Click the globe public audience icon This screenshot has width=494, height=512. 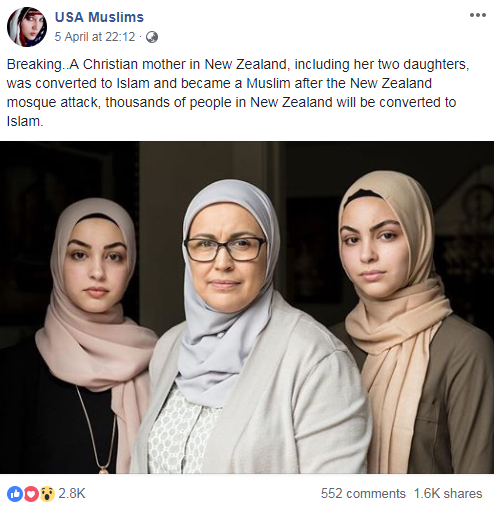tap(152, 37)
